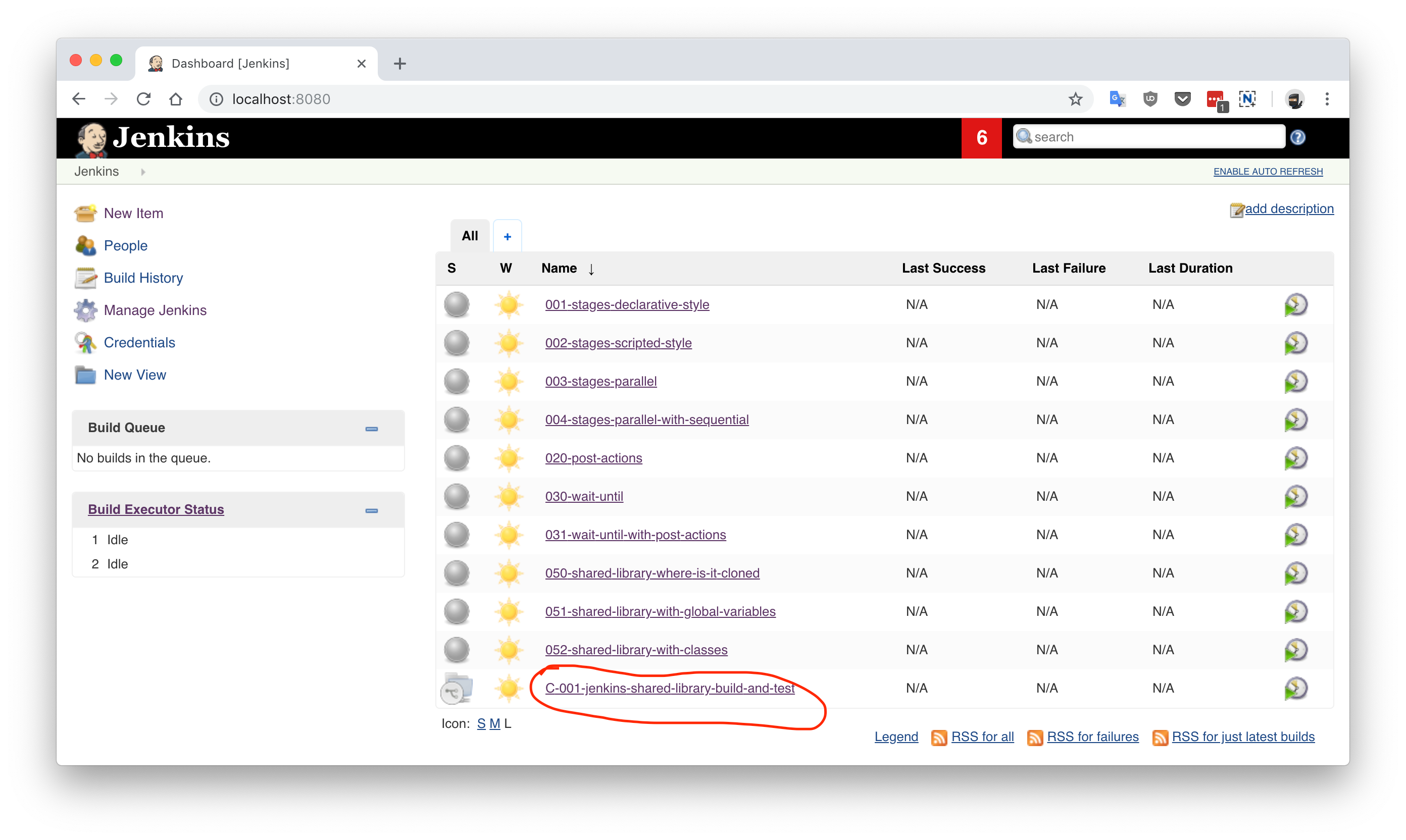Click the RSS for all feed icon
This screenshot has height=840, width=1406.
coord(939,738)
